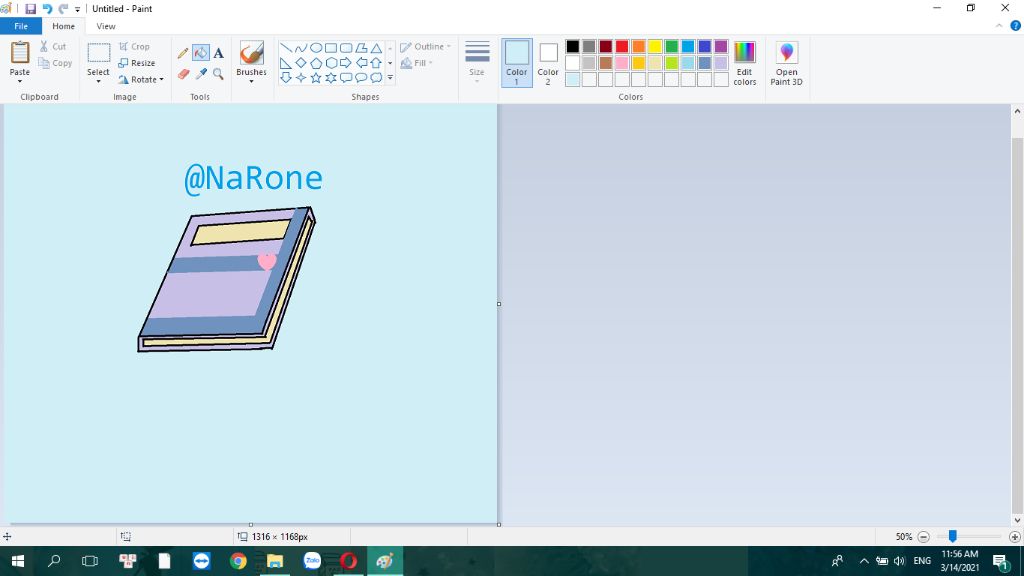Open File Explorer from the taskbar

[x=275, y=561]
